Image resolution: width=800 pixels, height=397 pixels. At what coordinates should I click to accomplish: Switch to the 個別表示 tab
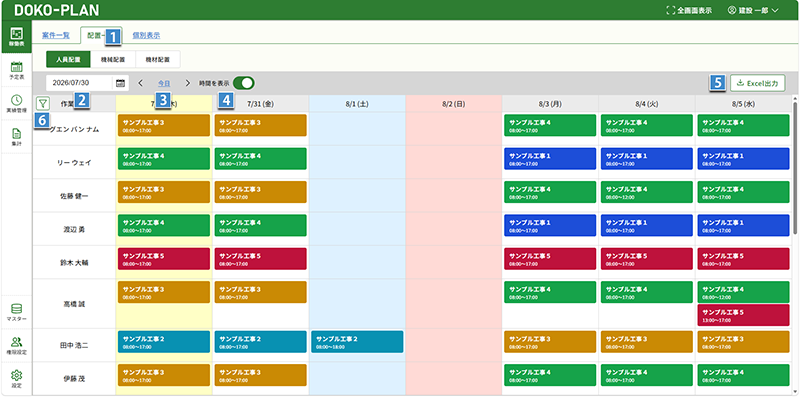click(146, 35)
